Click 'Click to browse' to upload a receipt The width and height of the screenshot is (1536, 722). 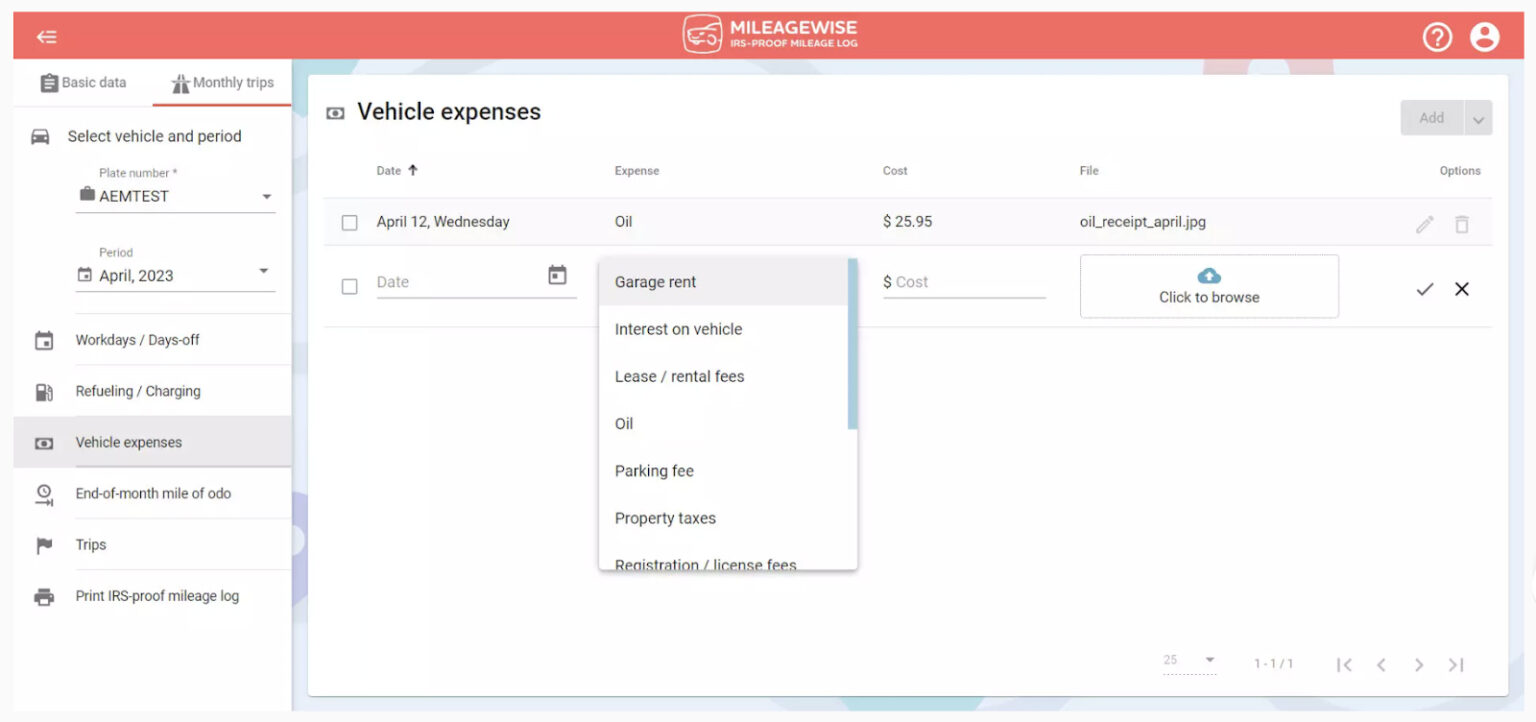[1209, 287]
